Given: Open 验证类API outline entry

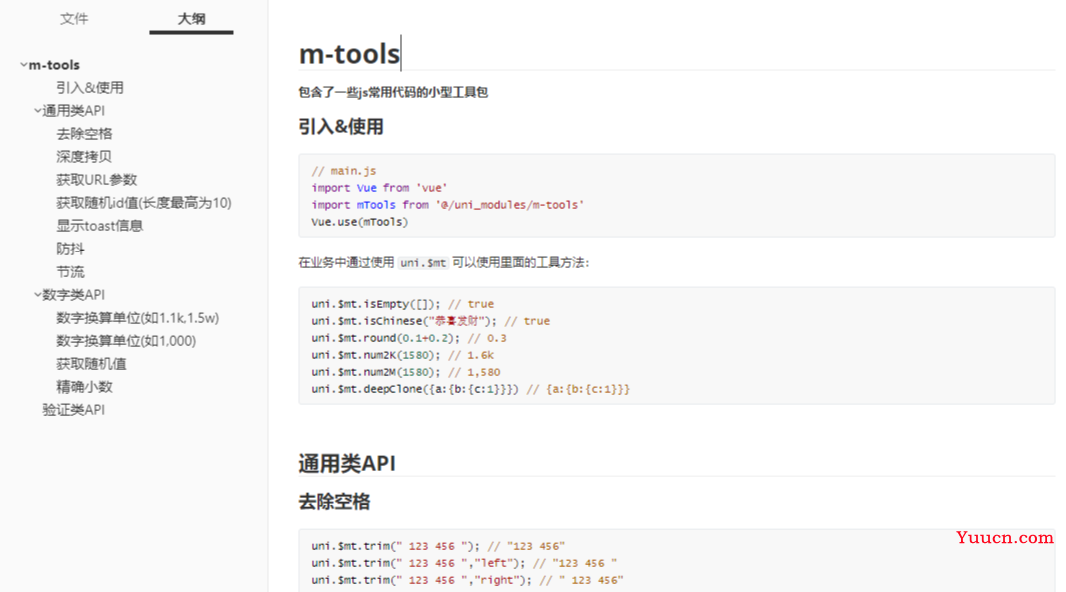Looking at the screenshot, I should [x=73, y=410].
